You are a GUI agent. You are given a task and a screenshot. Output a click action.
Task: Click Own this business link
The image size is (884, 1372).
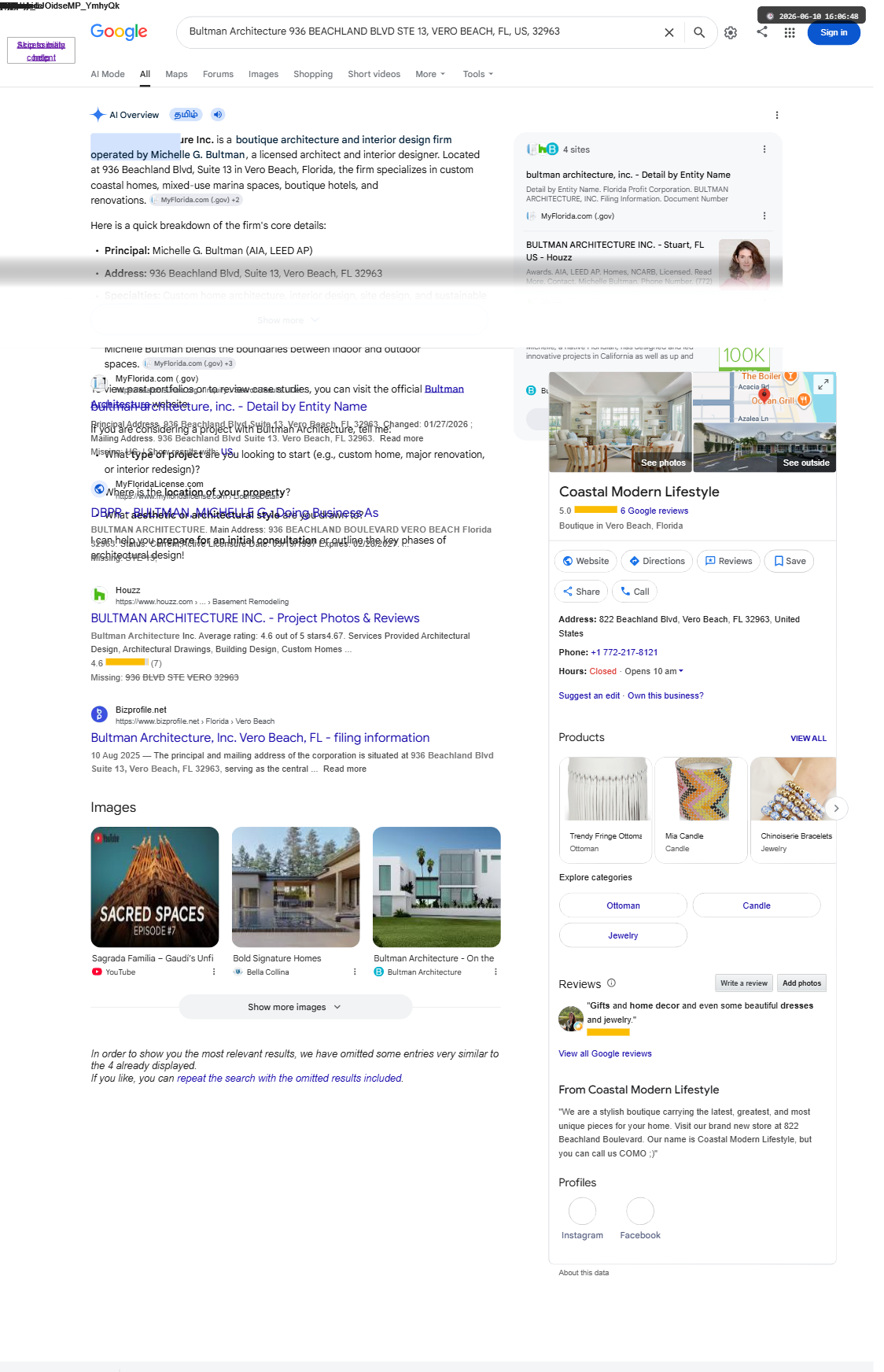(665, 695)
